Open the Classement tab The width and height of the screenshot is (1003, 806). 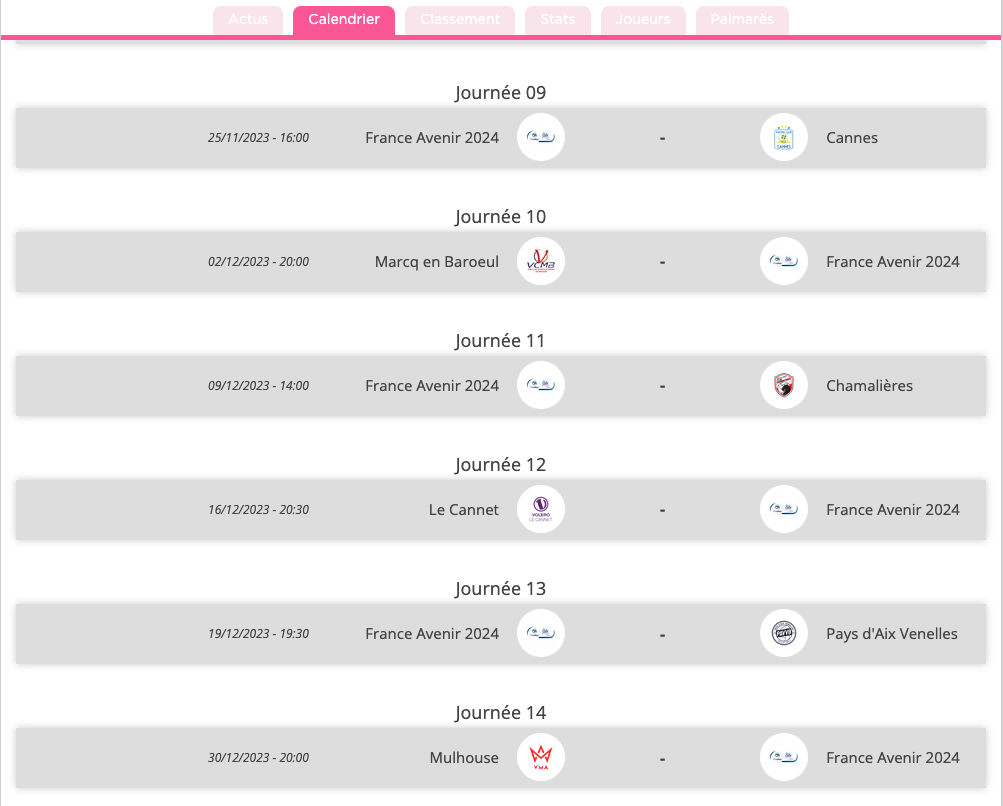pos(460,20)
